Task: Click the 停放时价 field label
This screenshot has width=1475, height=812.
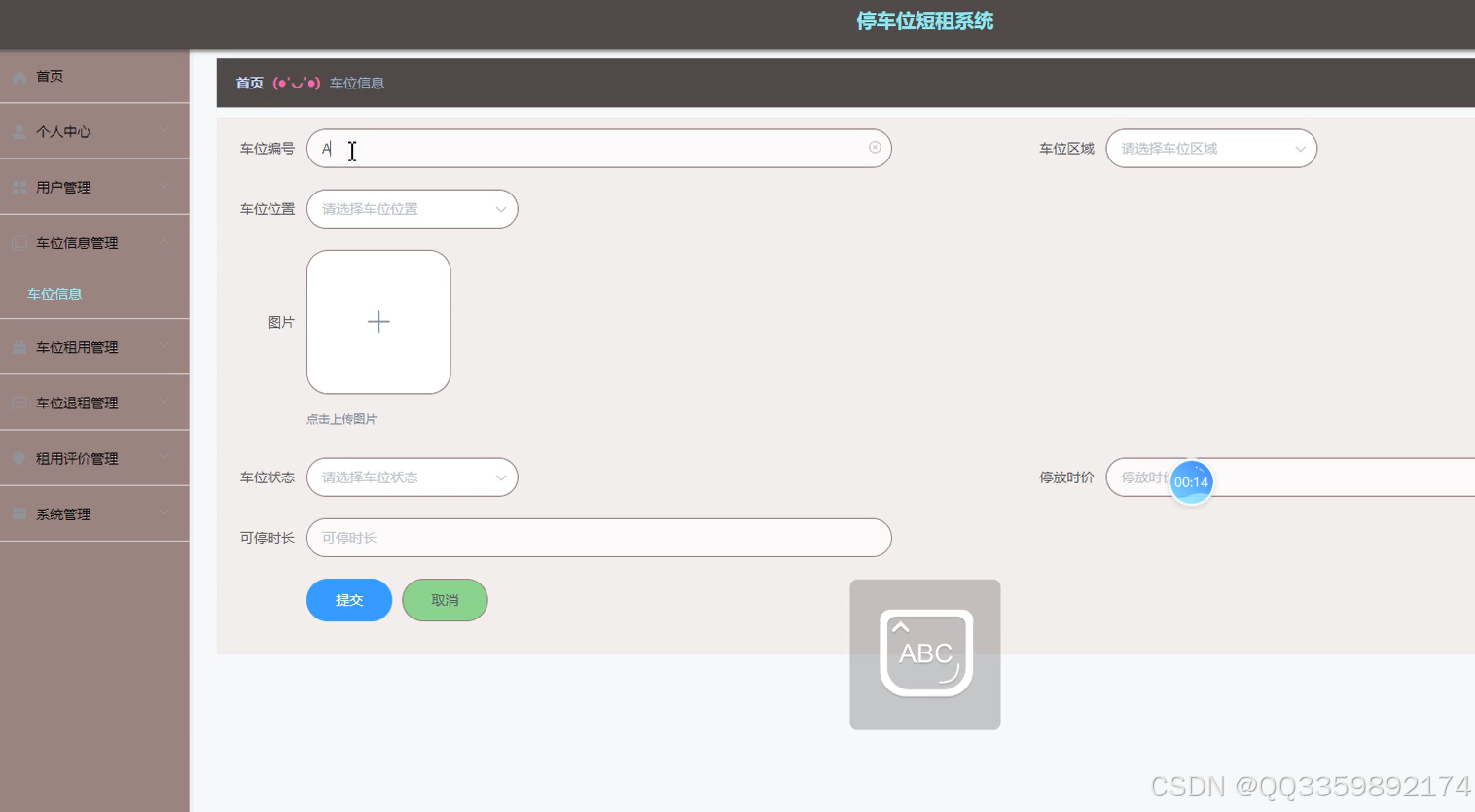Action: 1066,477
